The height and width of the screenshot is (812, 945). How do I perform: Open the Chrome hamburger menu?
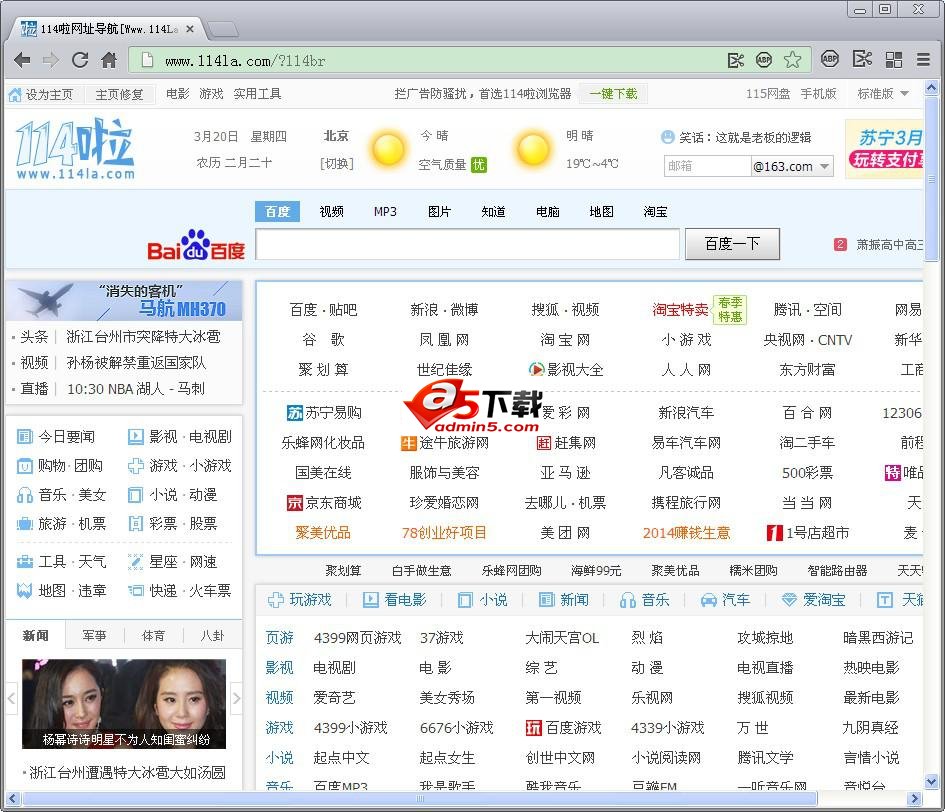(923, 60)
